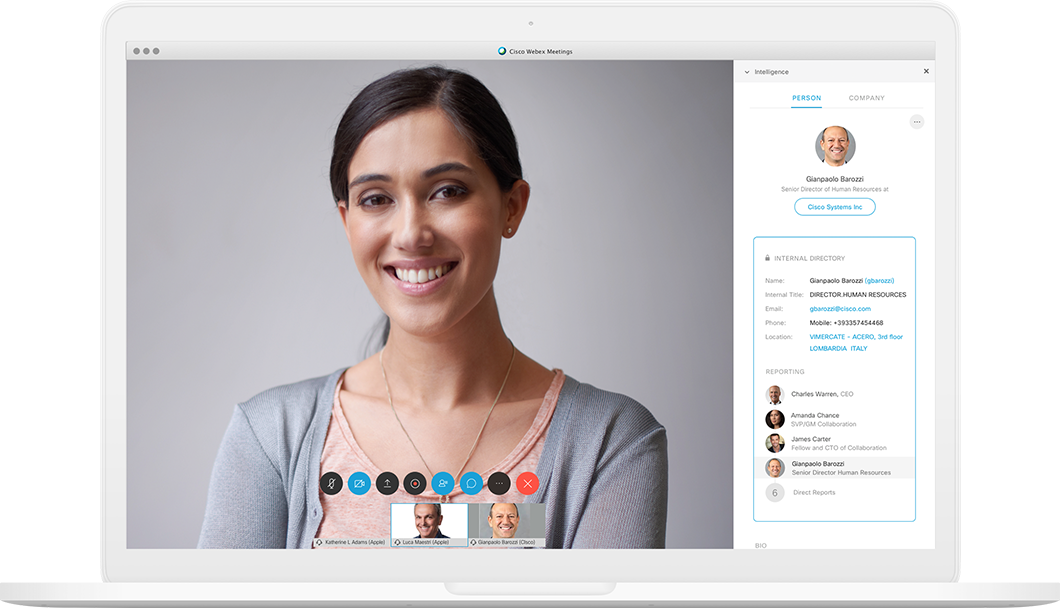Open the profile ellipsis menu

[917, 122]
